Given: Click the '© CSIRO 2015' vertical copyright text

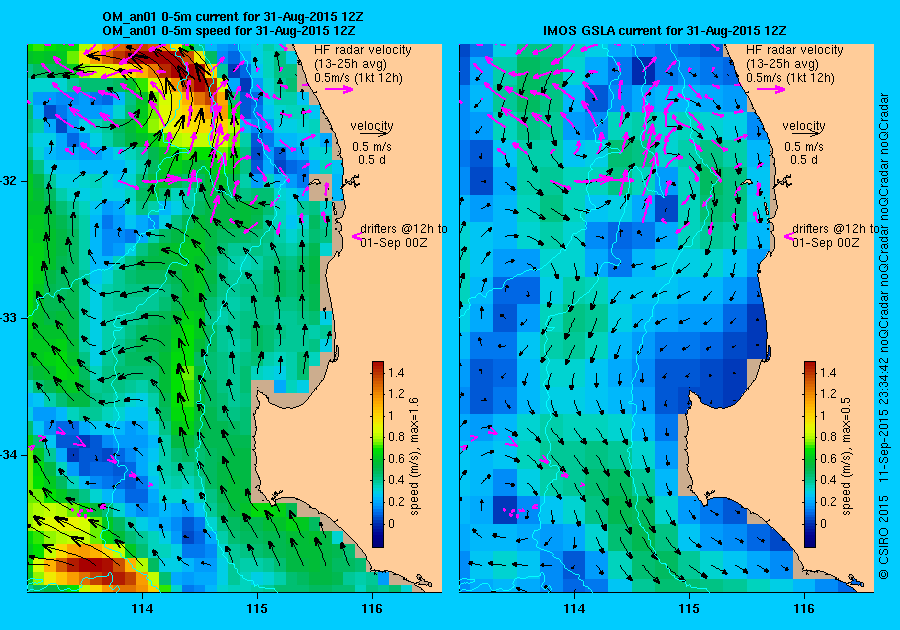Looking at the screenshot, I should click(884, 536).
